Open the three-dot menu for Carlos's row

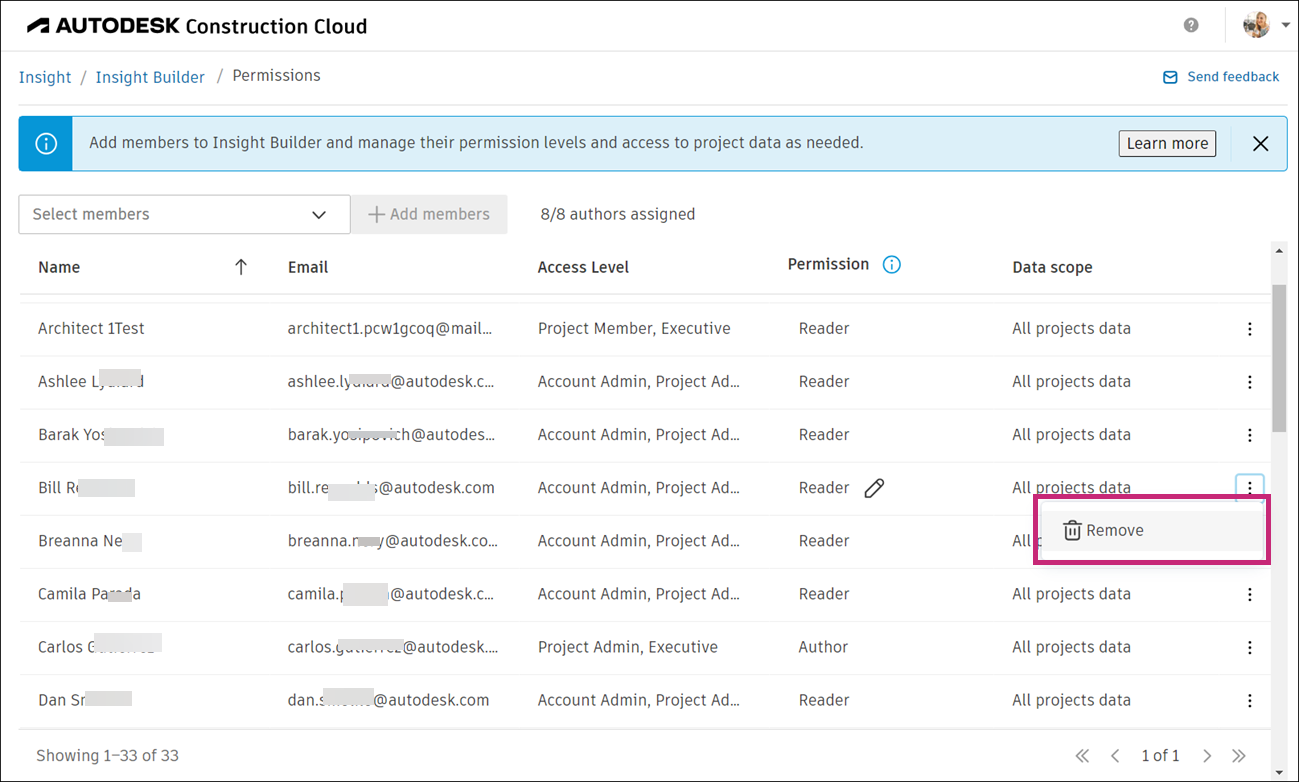click(x=1250, y=648)
